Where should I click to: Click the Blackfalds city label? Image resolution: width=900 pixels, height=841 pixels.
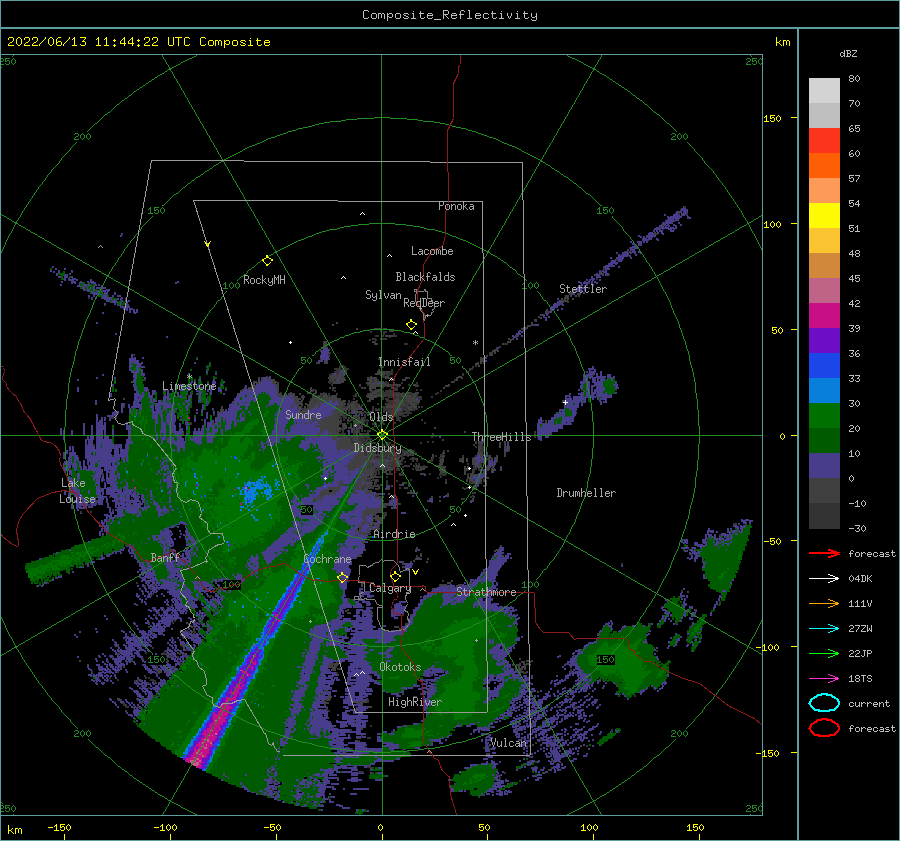tap(425, 277)
